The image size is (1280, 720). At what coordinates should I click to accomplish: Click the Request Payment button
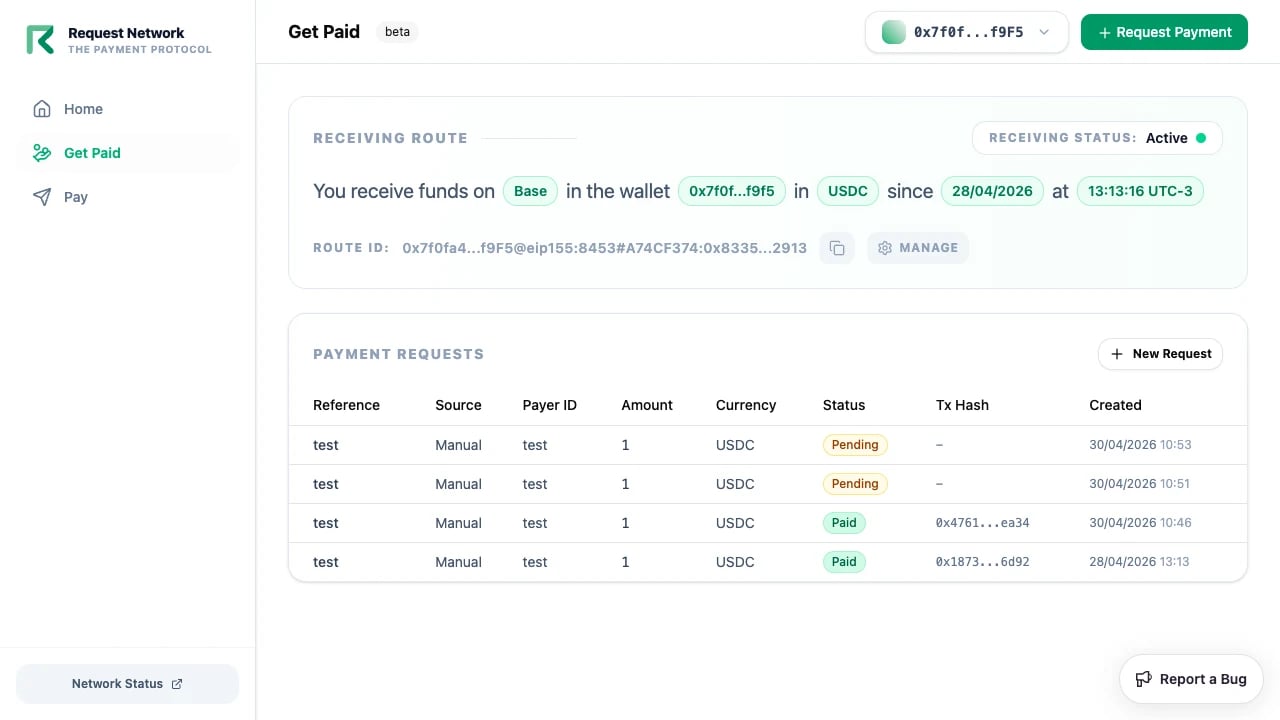click(x=1164, y=32)
